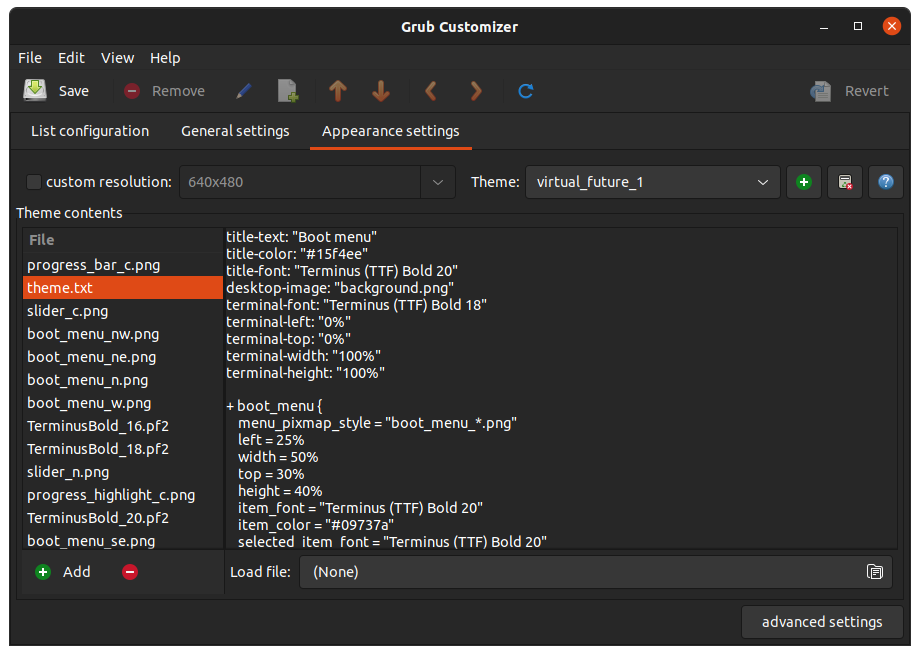Open theme help with the question mark icon
The image size is (920, 655).
[885, 182]
